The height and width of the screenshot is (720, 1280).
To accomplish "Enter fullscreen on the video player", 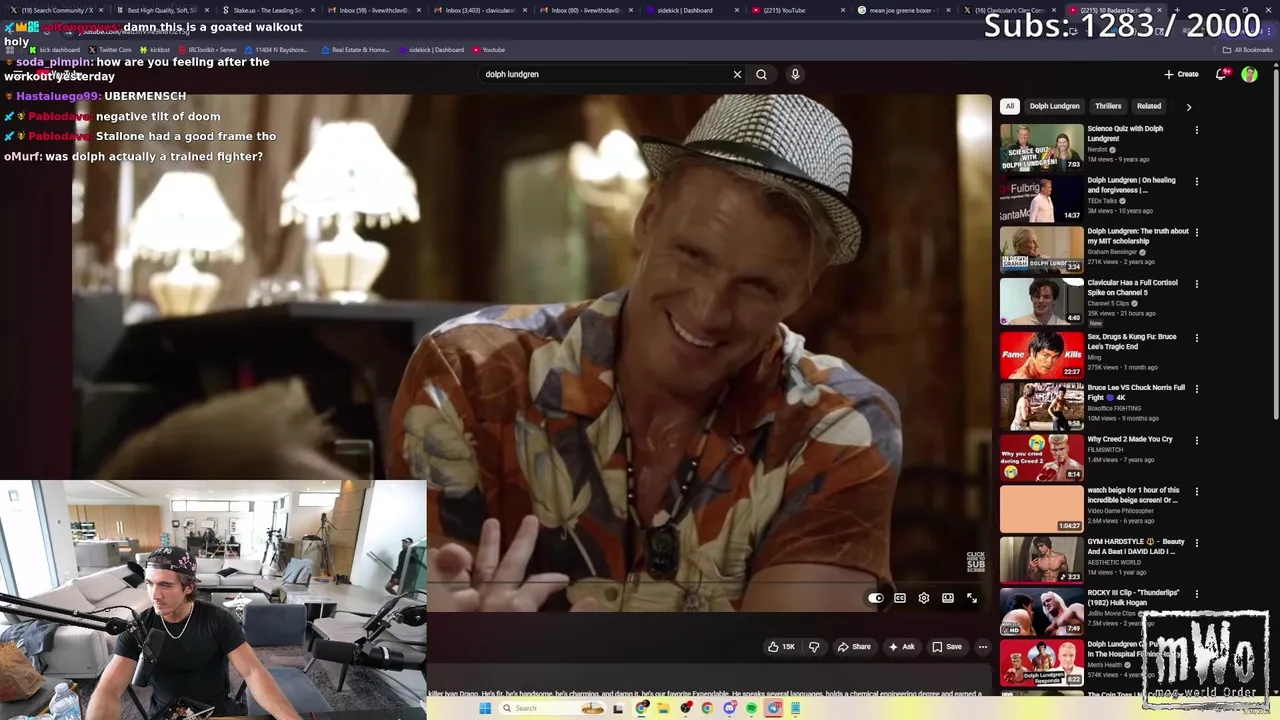I will click(972, 598).
